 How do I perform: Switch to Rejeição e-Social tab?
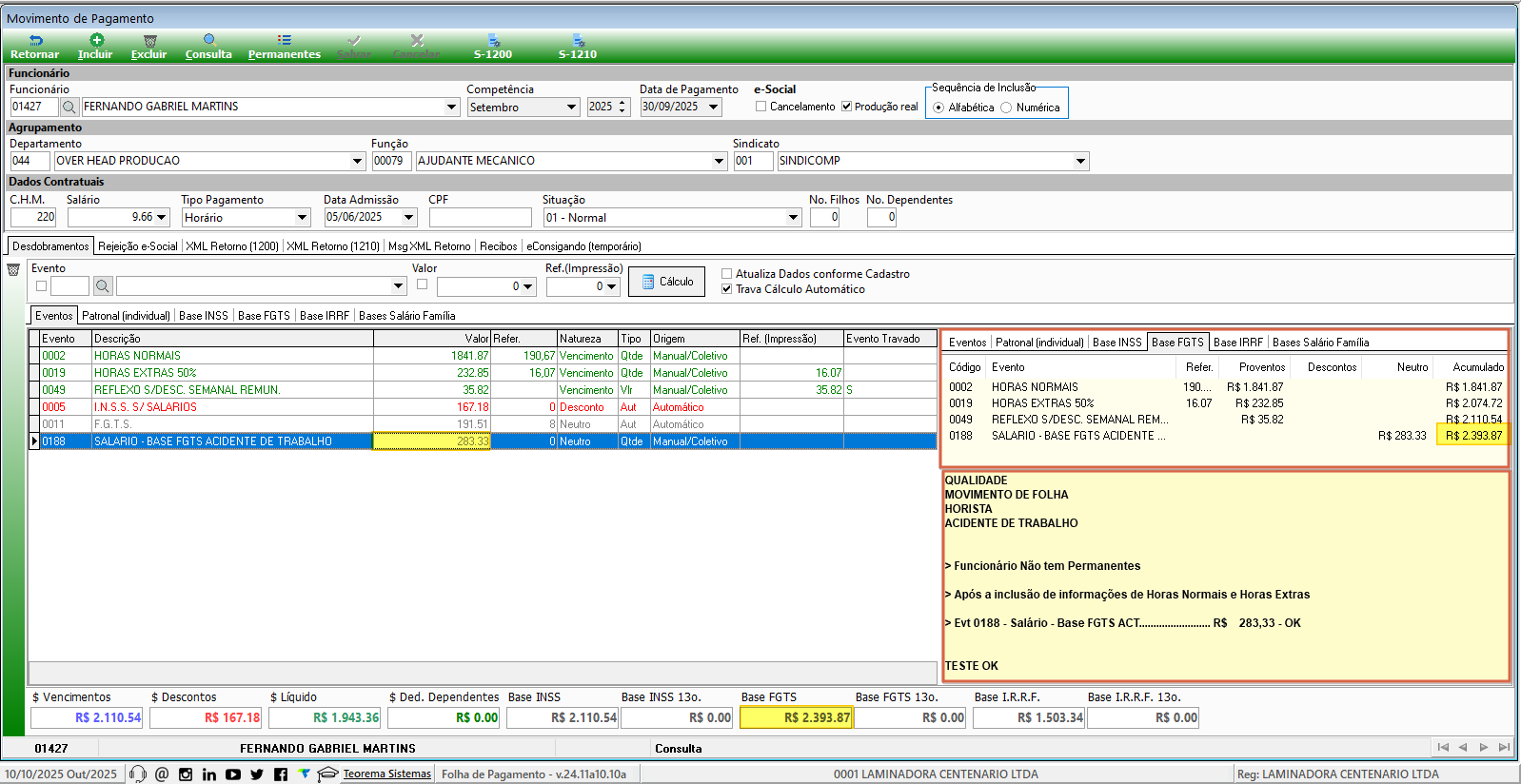pyautogui.click(x=137, y=246)
